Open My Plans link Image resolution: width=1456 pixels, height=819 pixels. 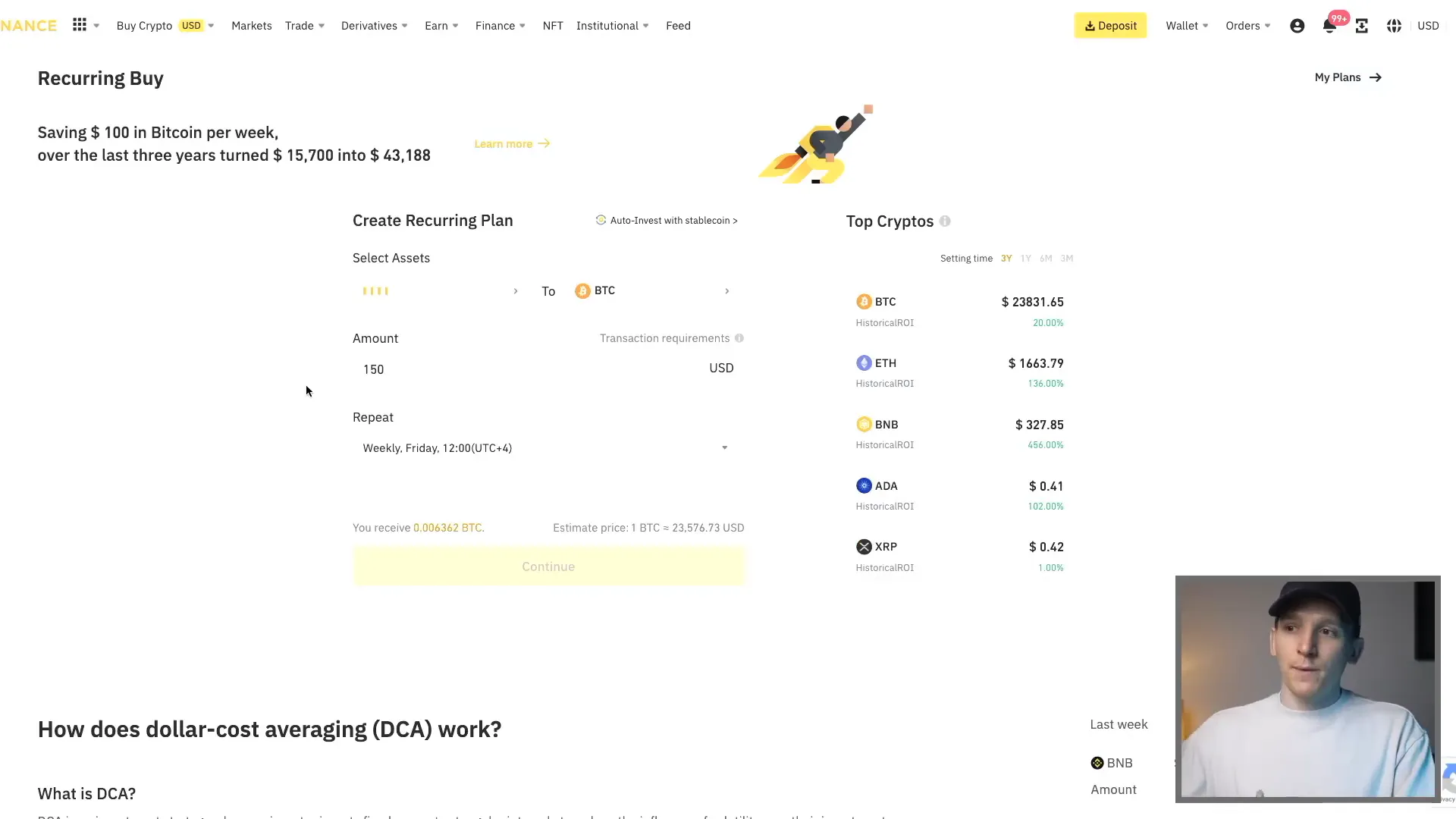[1348, 77]
